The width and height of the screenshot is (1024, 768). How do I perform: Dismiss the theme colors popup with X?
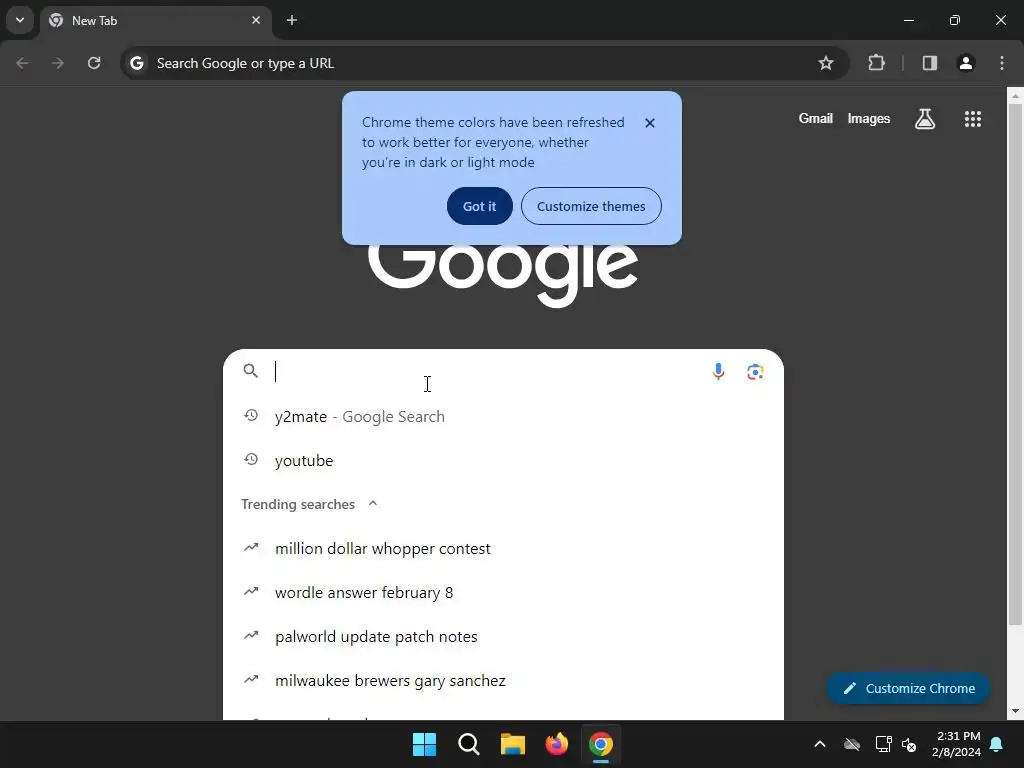coord(650,123)
